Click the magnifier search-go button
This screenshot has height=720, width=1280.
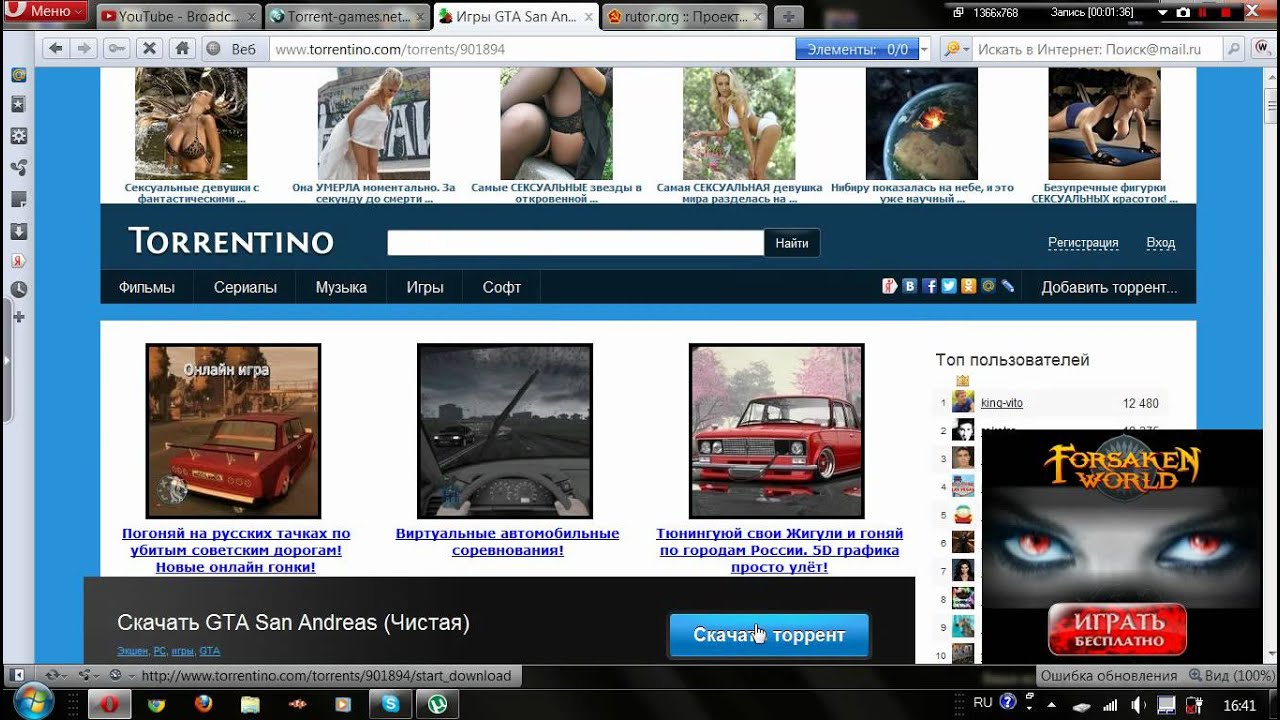(1234, 48)
